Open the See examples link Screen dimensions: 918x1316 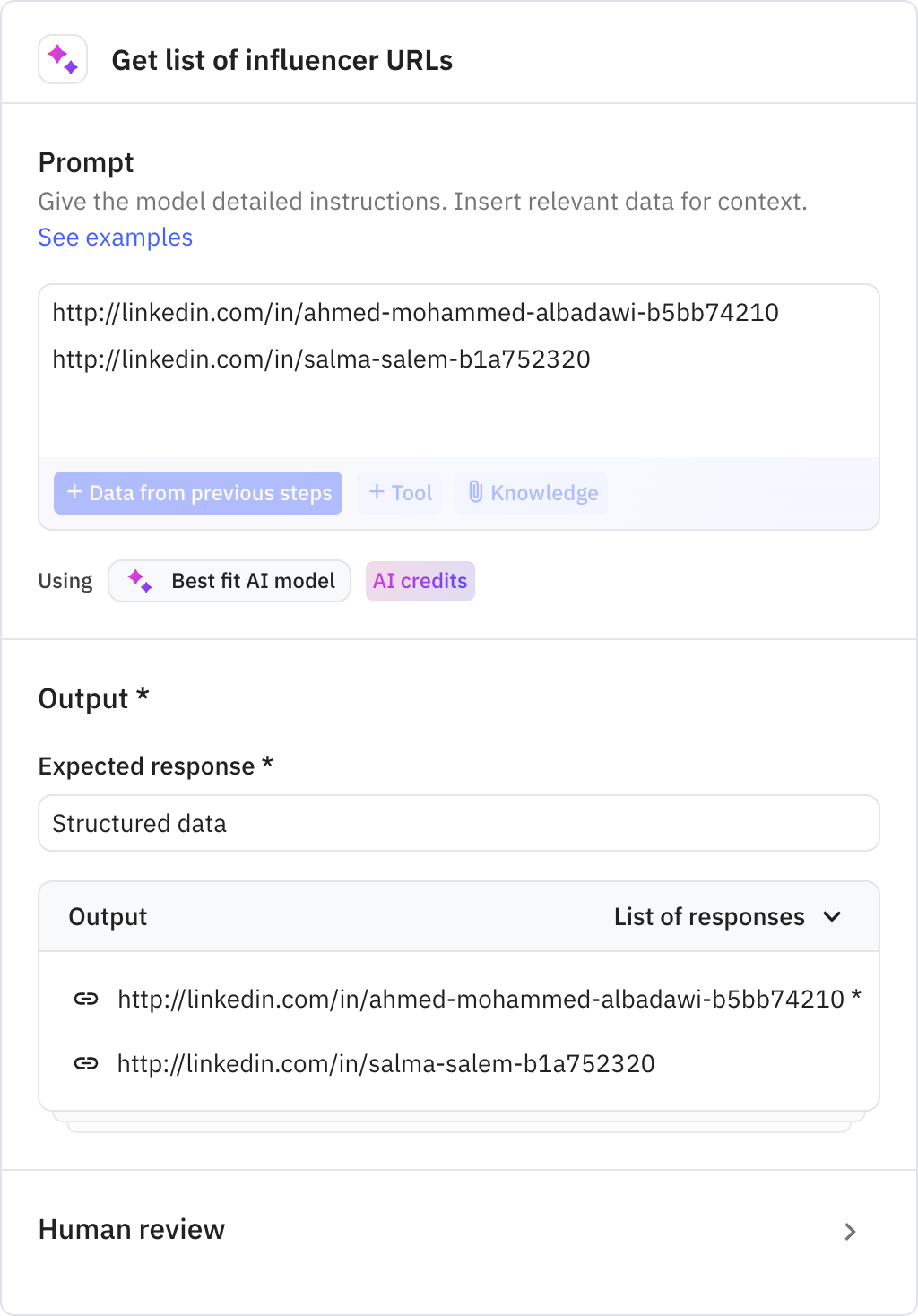(x=115, y=238)
